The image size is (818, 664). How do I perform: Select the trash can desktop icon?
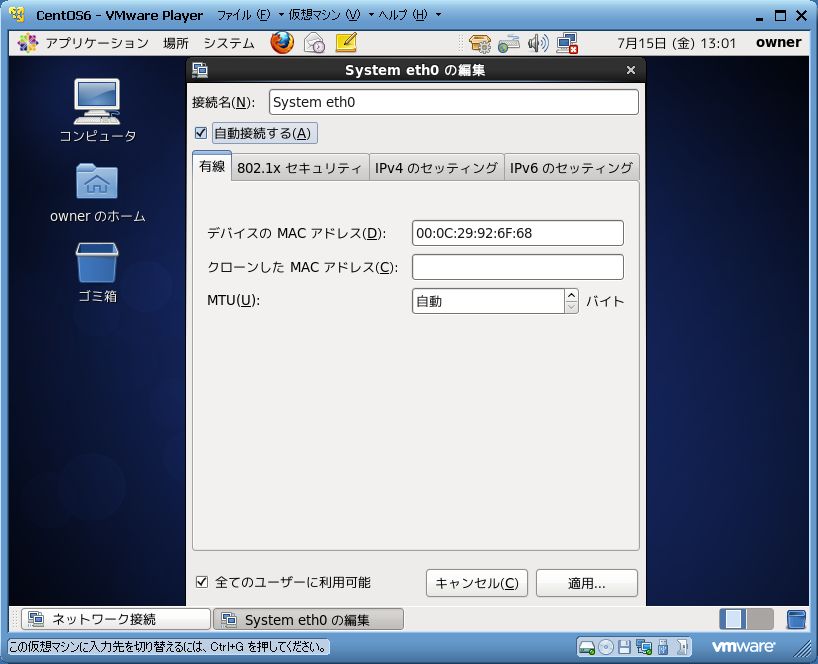[x=97, y=273]
